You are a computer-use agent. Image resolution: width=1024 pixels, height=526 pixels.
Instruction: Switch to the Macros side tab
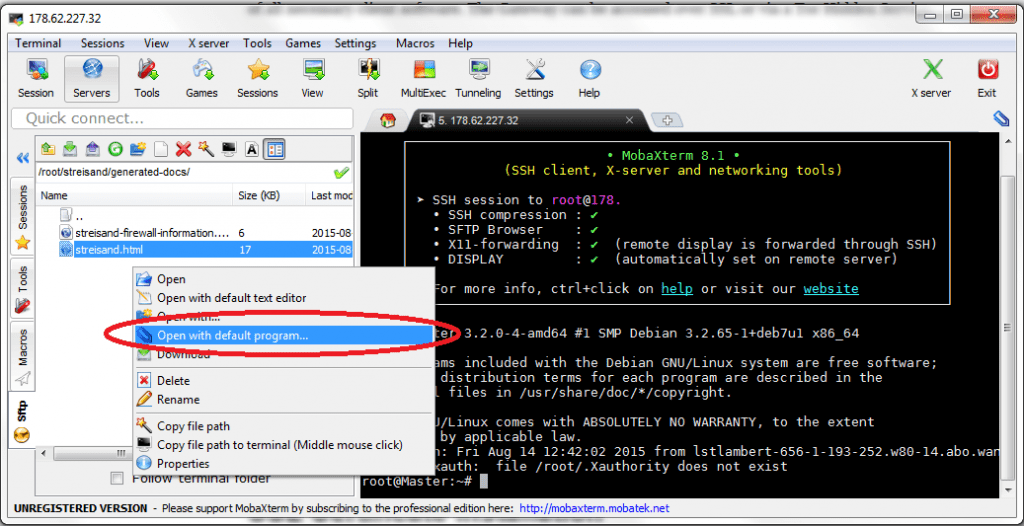(23, 356)
